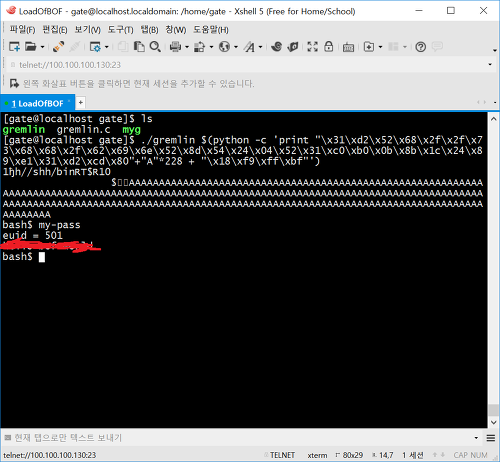Viewport: 500px width, 462px height.
Task: Launch the Xagent icon
Action: pos(293,47)
